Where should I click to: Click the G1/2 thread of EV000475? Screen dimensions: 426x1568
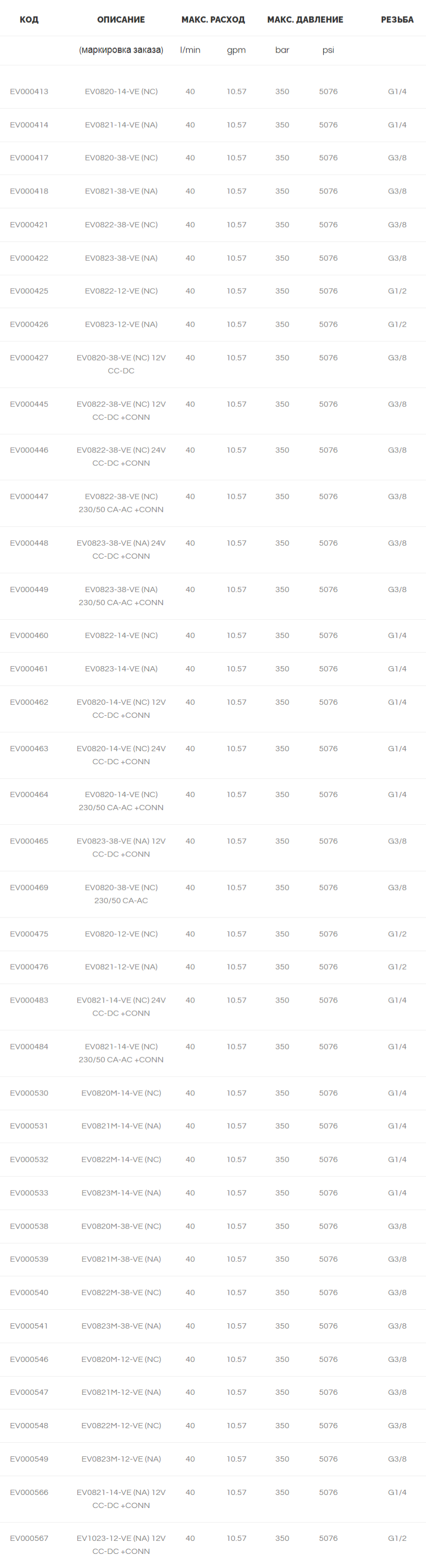[x=397, y=934]
